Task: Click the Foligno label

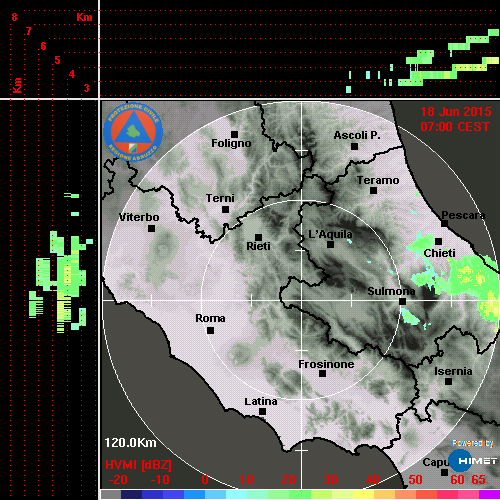Action: click(231, 144)
